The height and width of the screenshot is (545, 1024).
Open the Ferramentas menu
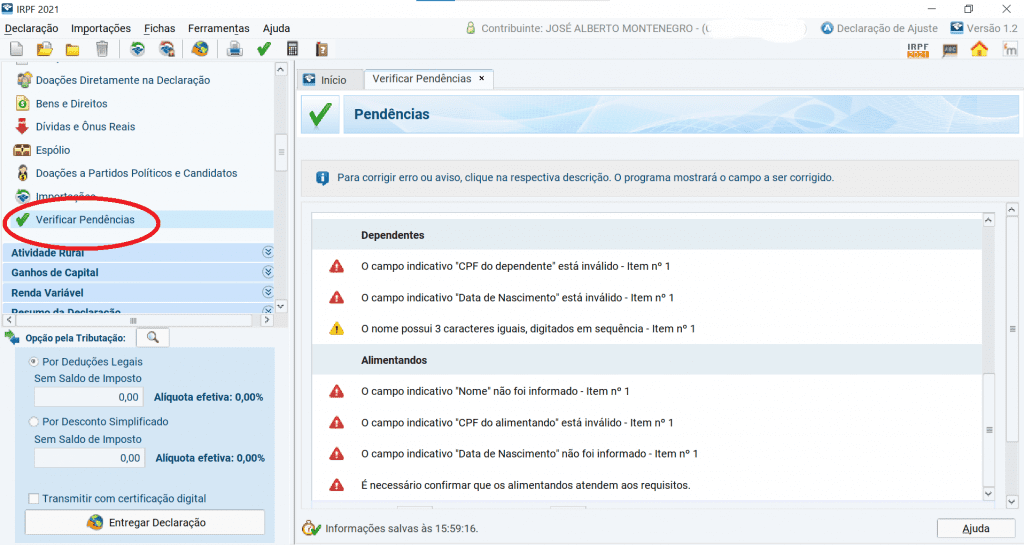click(219, 28)
